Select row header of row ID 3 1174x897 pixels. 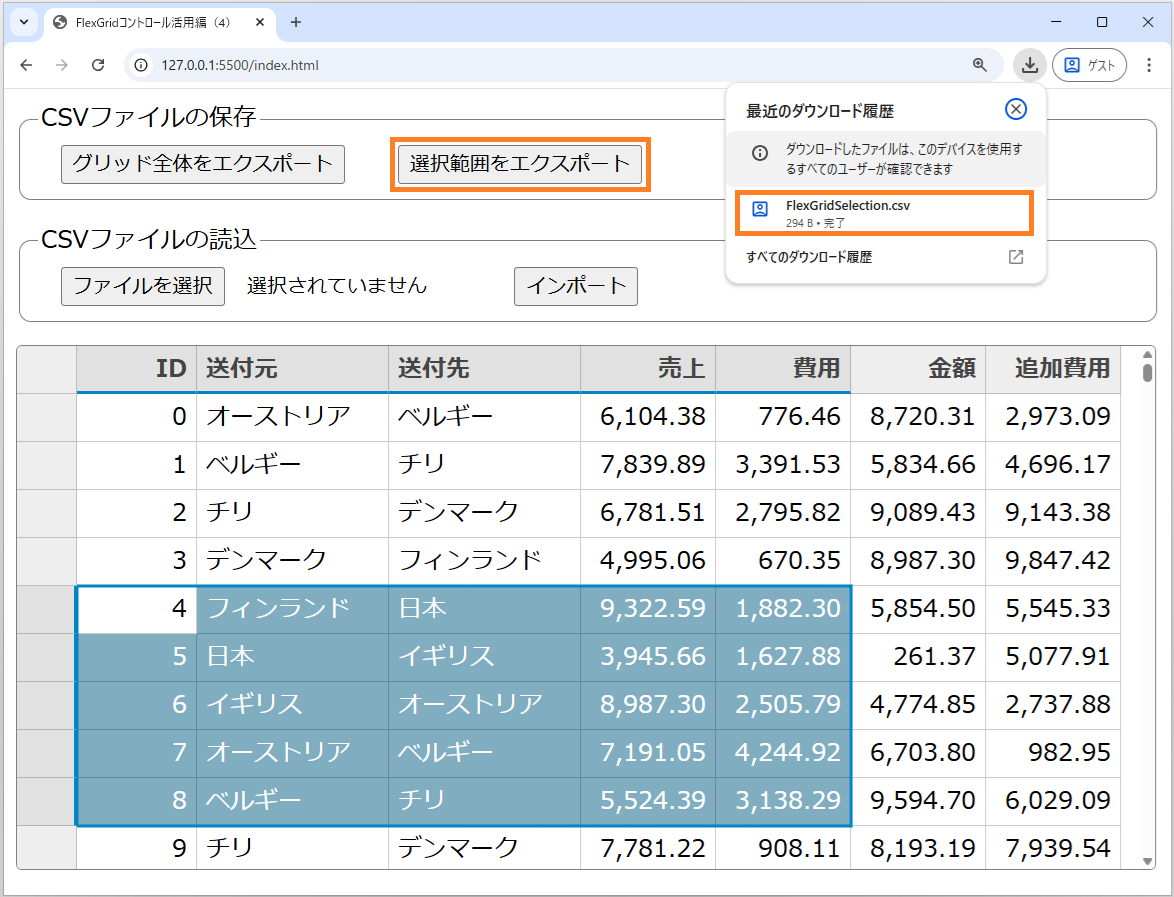click(x=46, y=561)
